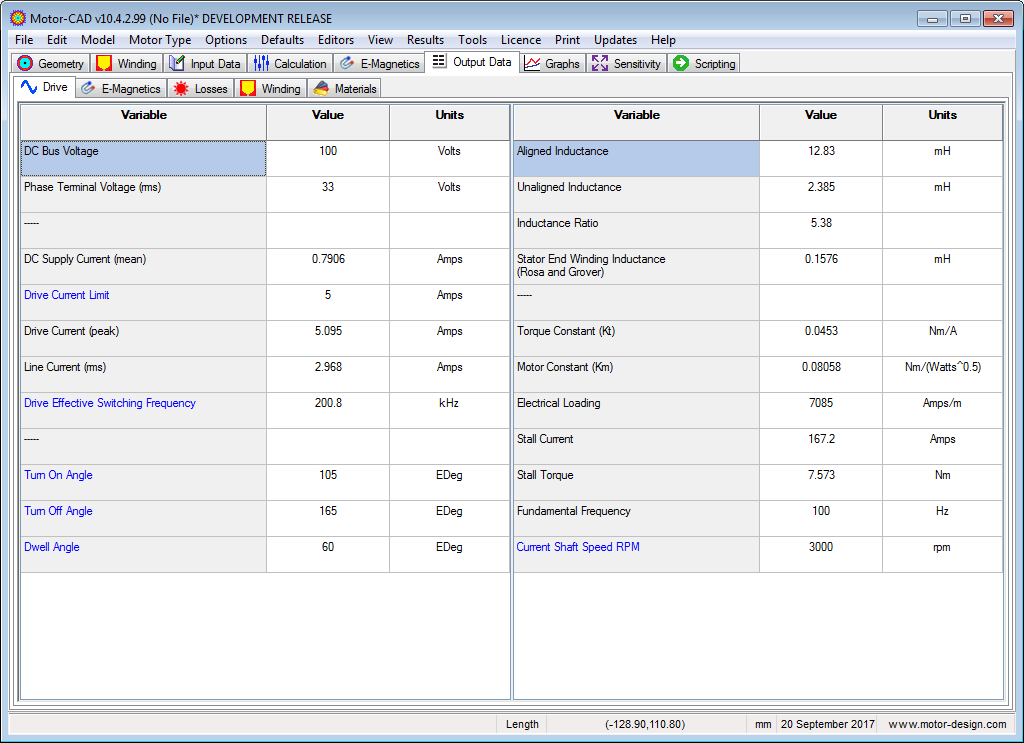Open the Licence menu
This screenshot has width=1024, height=743.
[520, 40]
